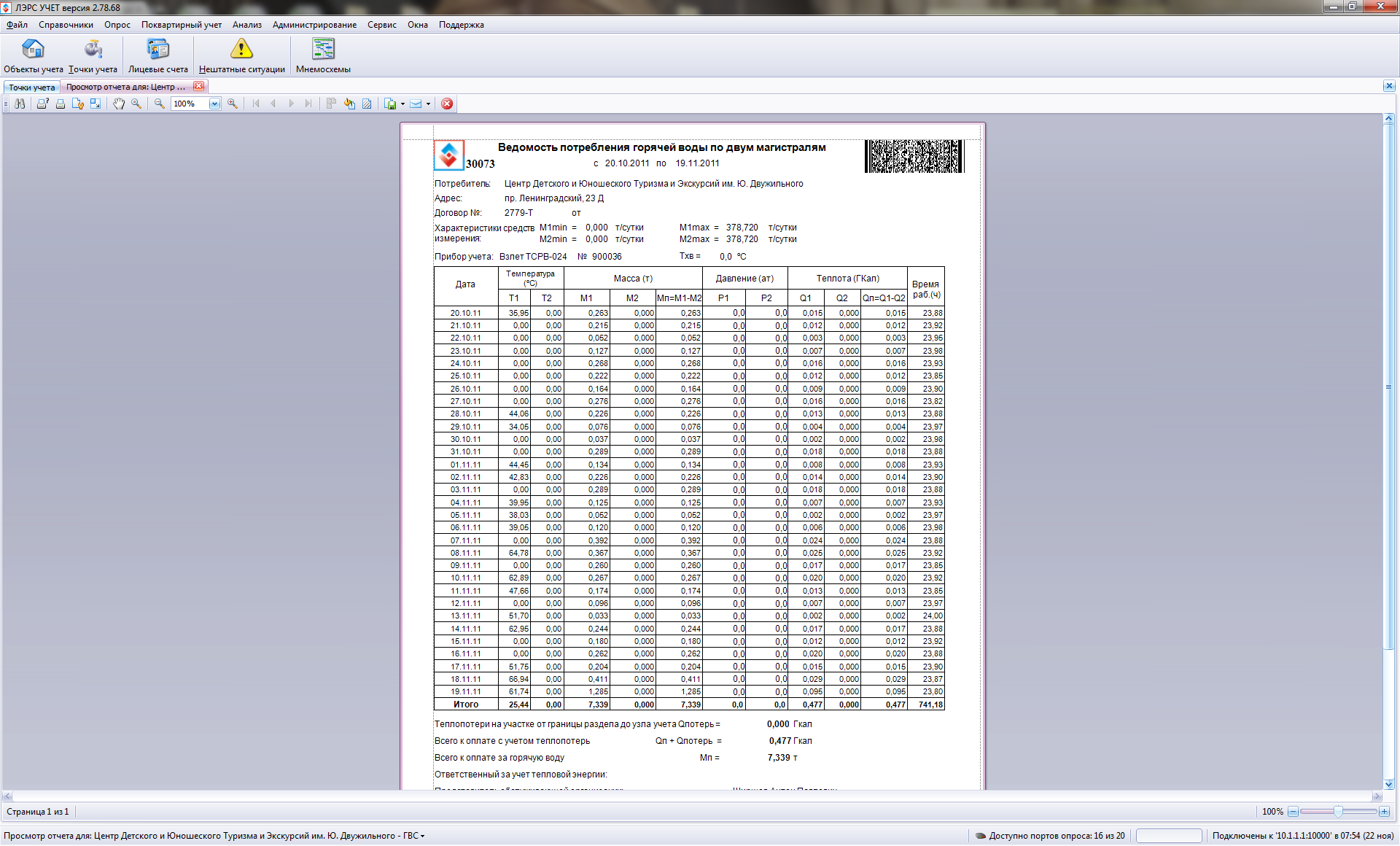Click the report title heading
The width and height of the screenshot is (1400, 846).
pos(661,147)
